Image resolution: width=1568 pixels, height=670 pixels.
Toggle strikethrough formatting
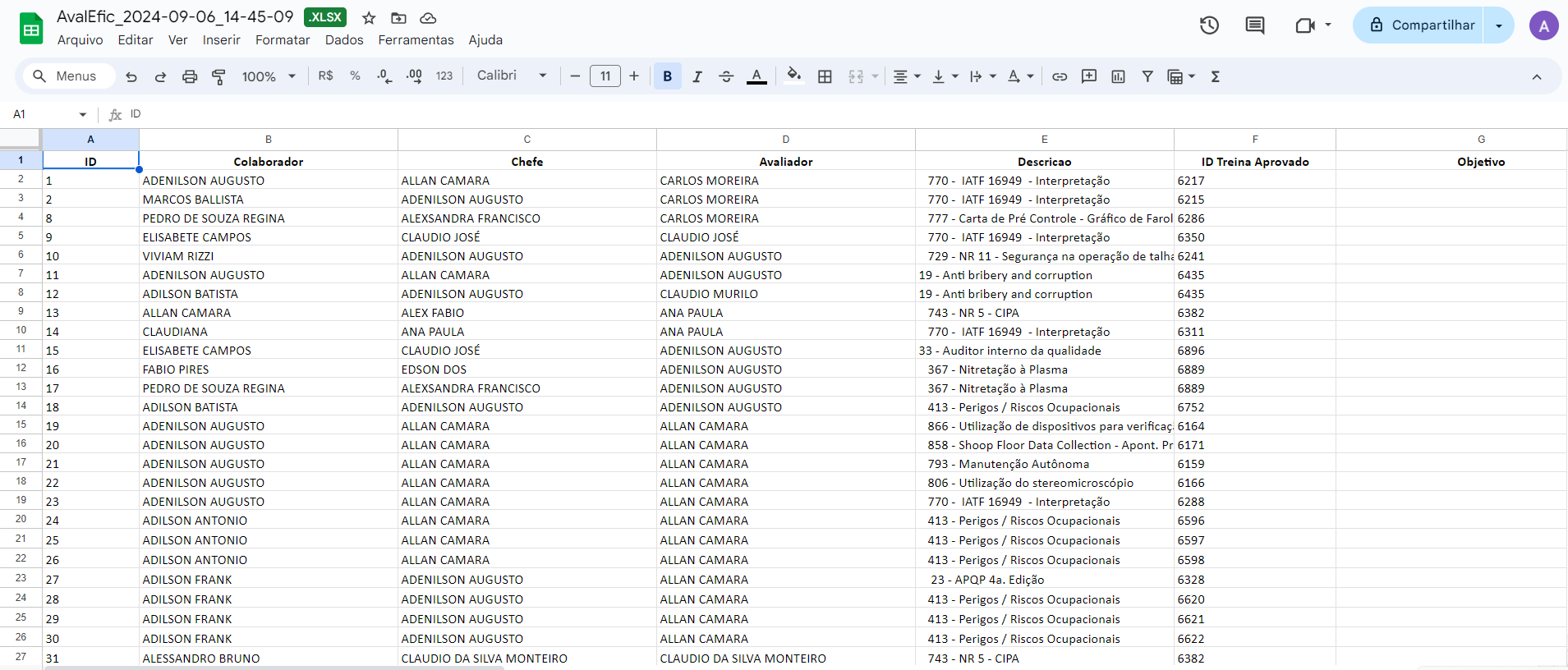click(726, 76)
